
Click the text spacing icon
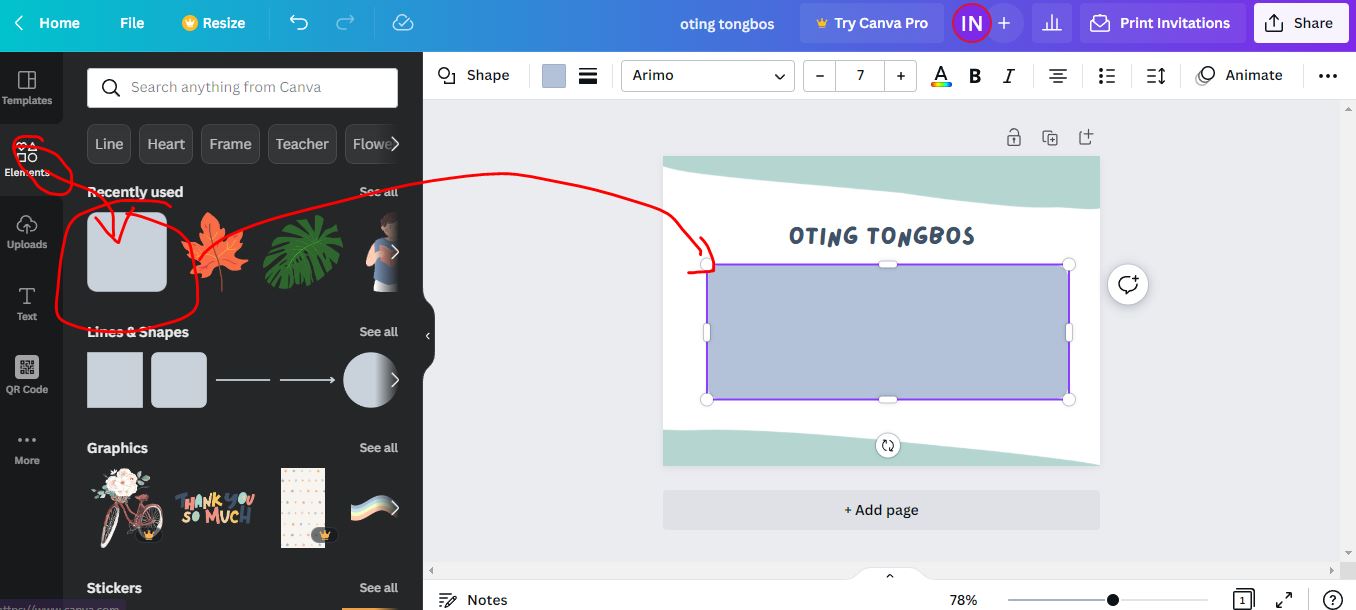tap(1155, 75)
